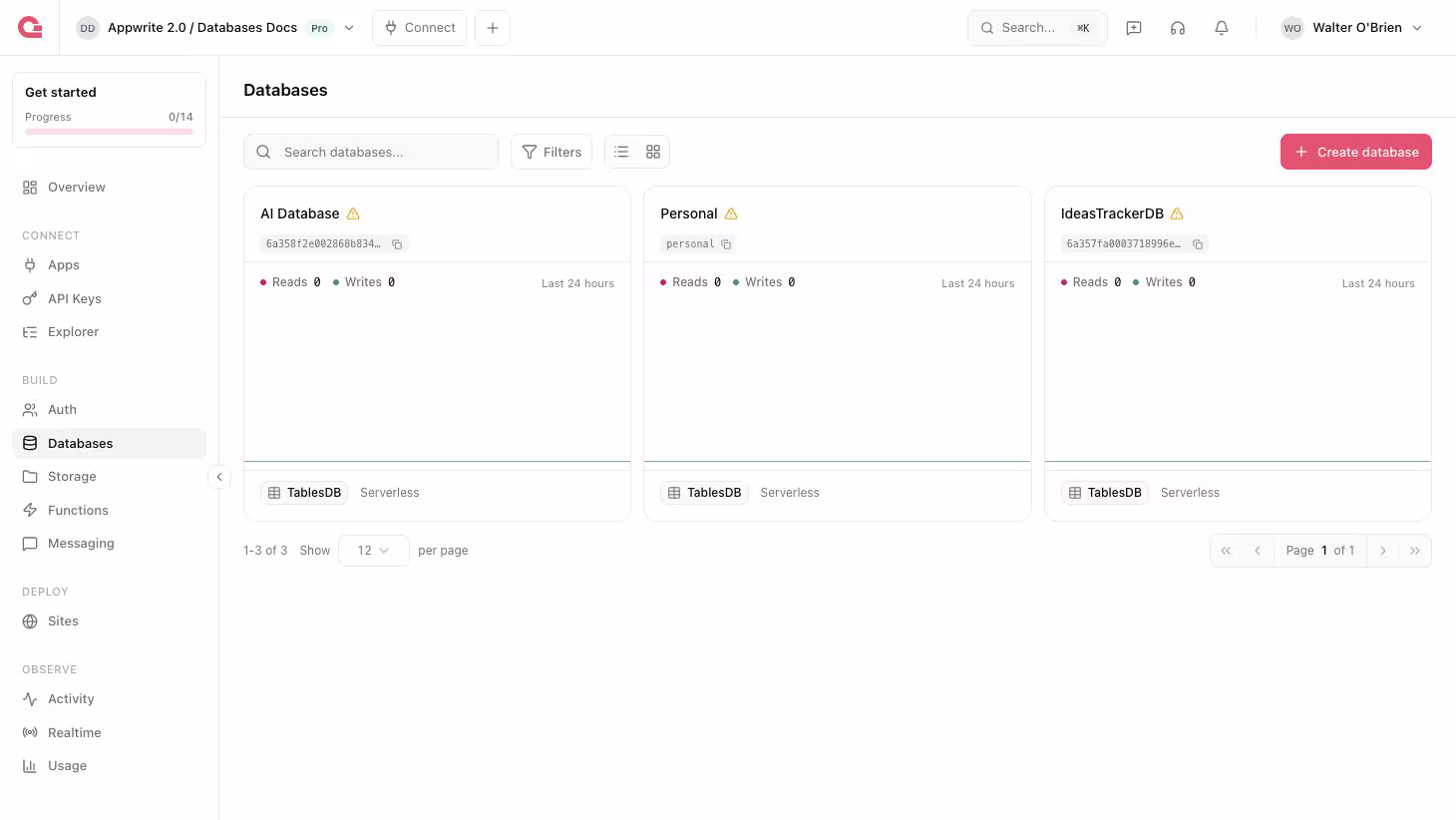
Task: Click the TablesDB badge on AI Database card
Action: (x=304, y=493)
